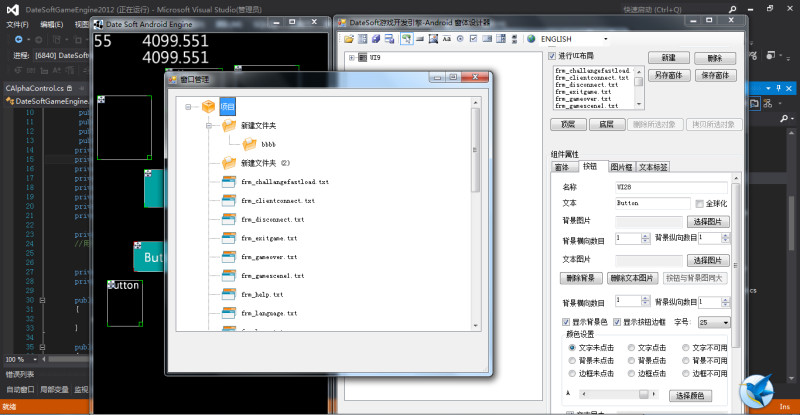Switch to the 文本标签 tab

(x=653, y=167)
